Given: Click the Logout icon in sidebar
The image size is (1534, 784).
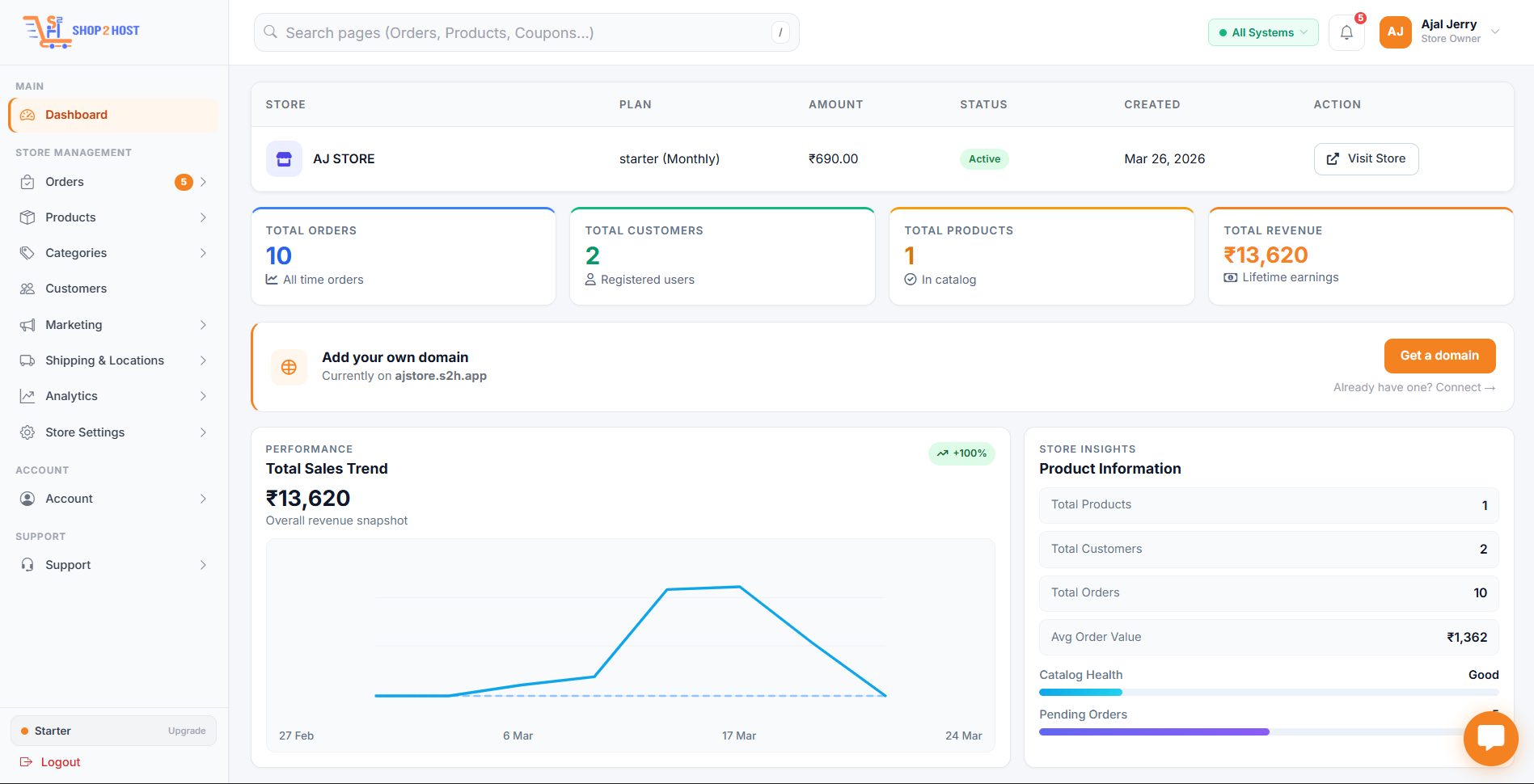Looking at the screenshot, I should click(x=26, y=762).
